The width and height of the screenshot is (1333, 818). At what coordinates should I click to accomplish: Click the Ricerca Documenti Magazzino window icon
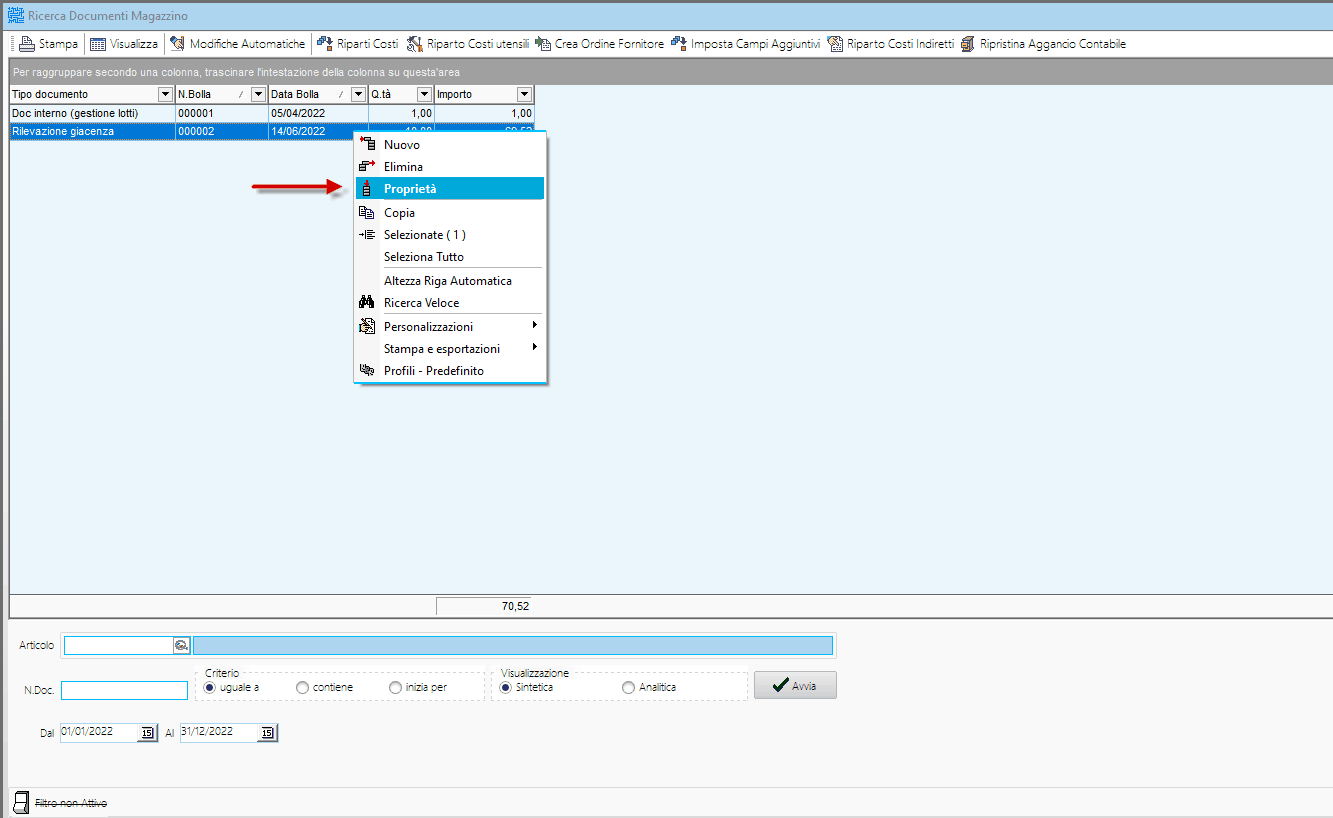coord(15,16)
